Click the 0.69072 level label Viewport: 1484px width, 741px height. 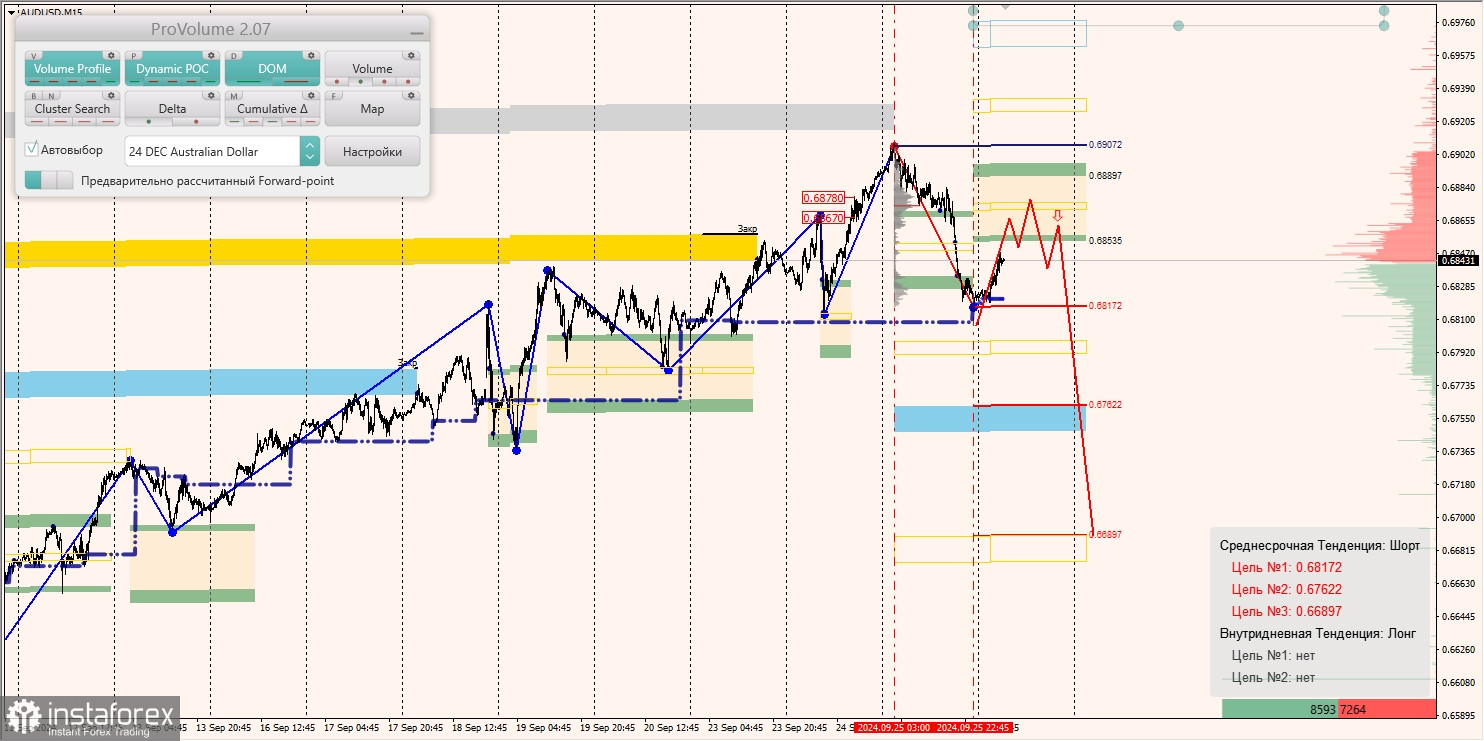[x=1105, y=145]
